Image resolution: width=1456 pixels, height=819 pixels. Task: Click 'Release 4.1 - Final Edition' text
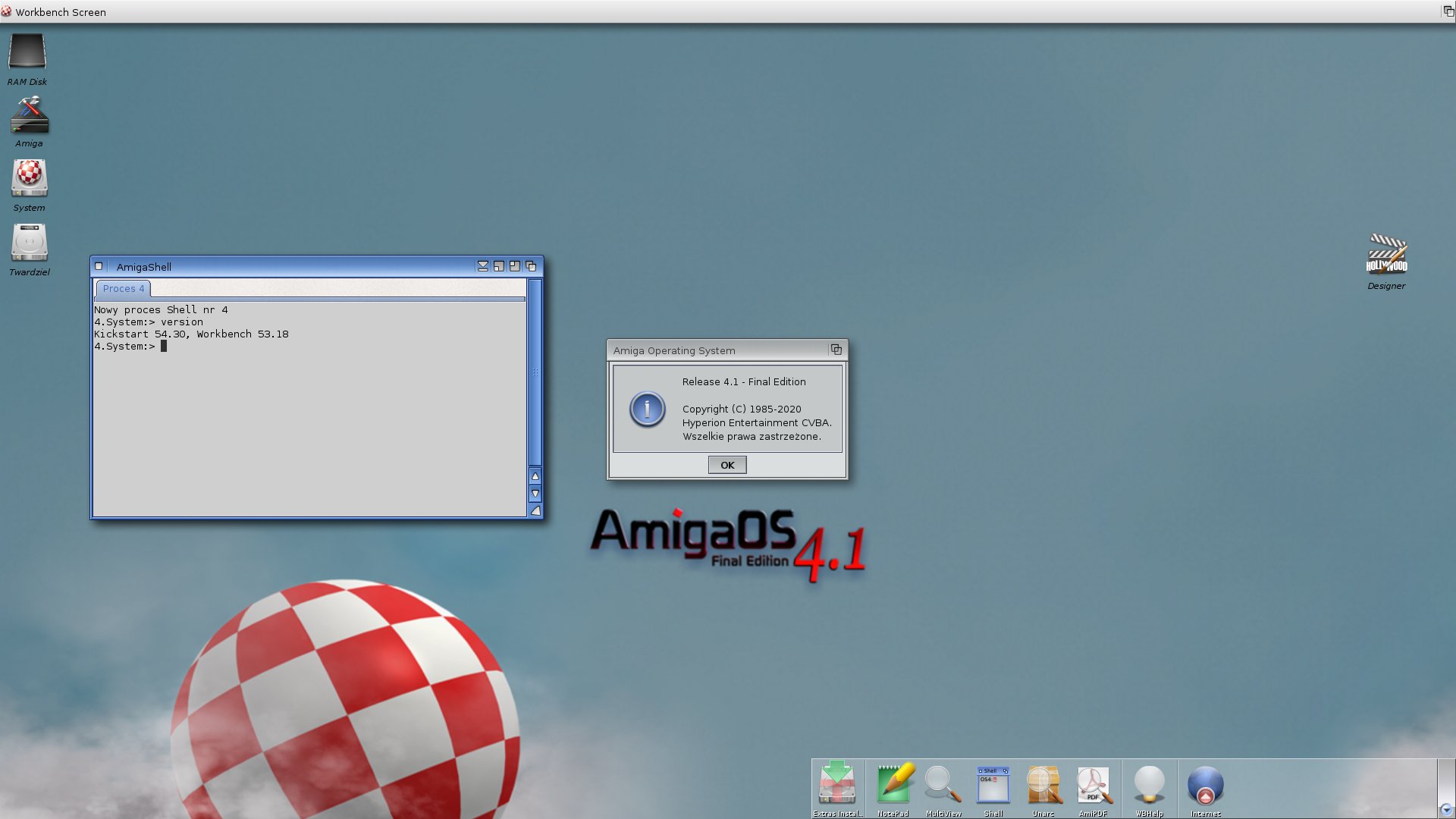coord(744,382)
